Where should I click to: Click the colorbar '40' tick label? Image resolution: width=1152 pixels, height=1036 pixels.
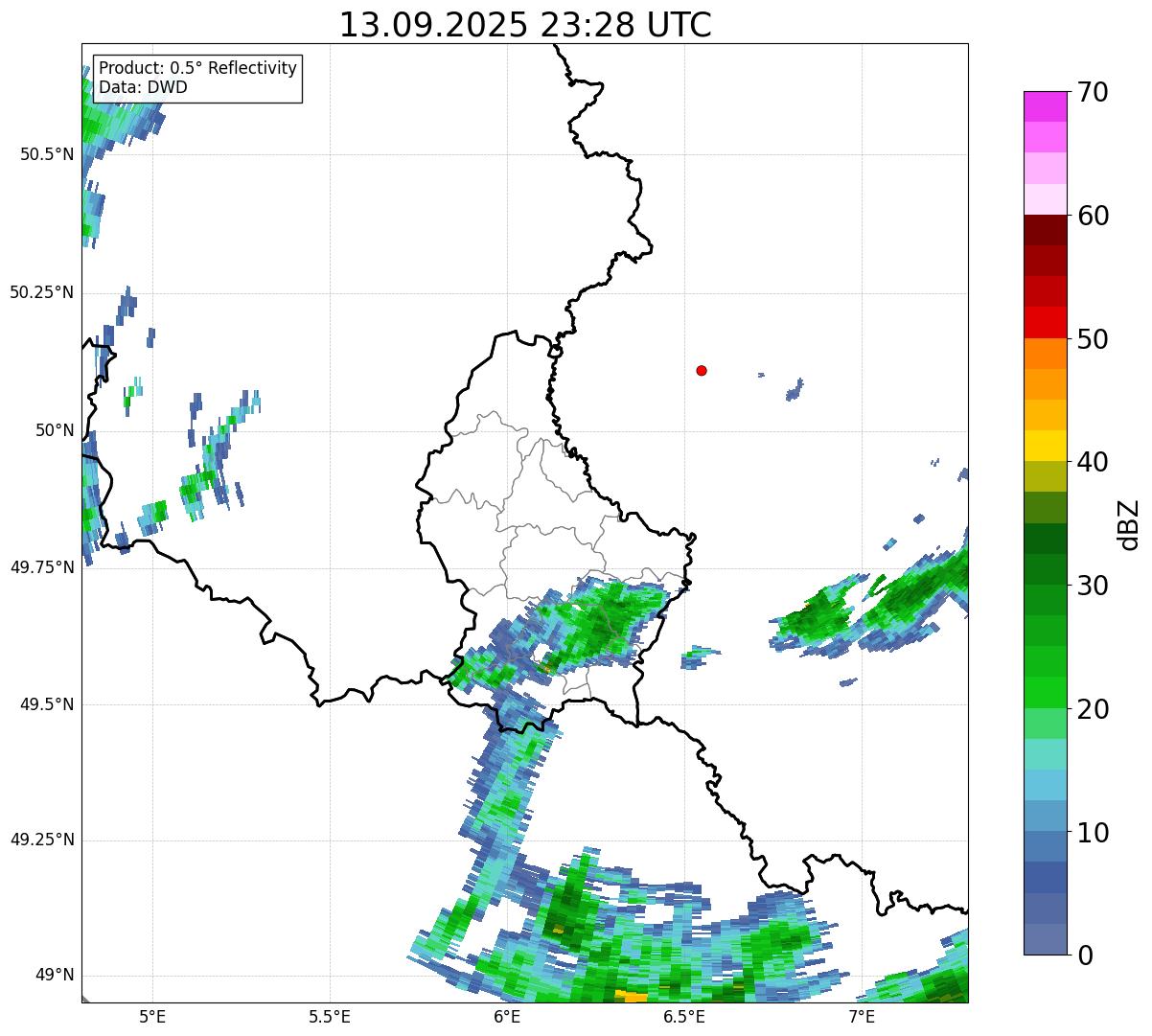[1093, 462]
